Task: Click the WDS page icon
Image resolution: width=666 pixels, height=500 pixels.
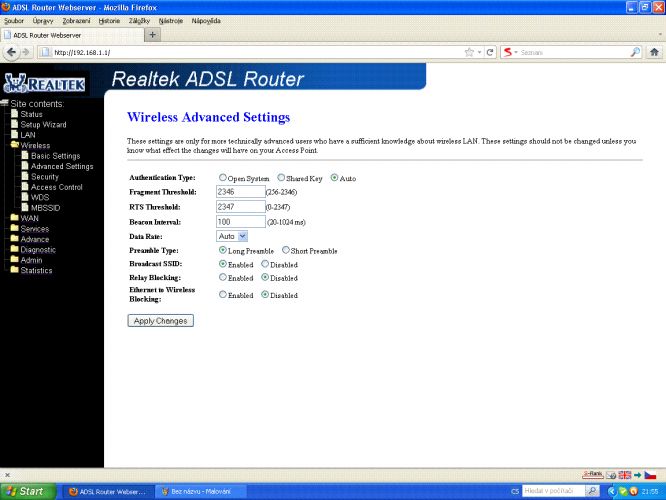Action: click(25, 197)
